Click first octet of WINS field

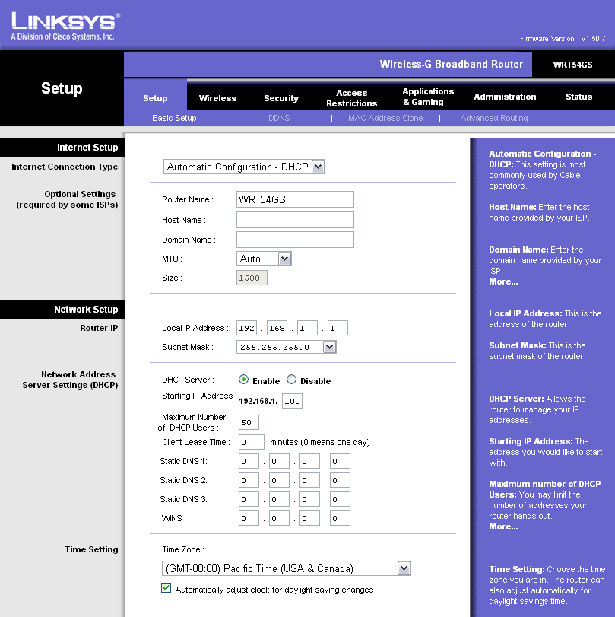(x=249, y=518)
